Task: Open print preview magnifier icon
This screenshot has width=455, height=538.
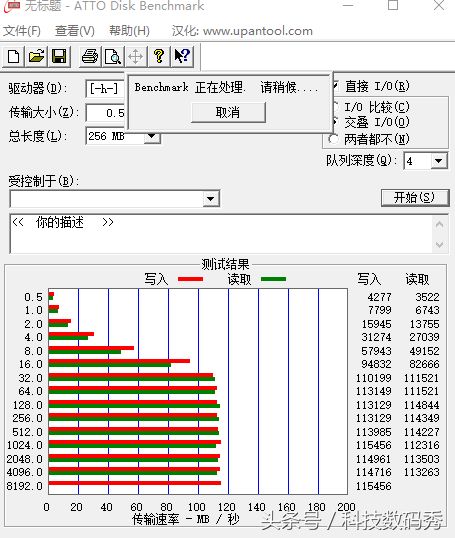Action: point(113,56)
